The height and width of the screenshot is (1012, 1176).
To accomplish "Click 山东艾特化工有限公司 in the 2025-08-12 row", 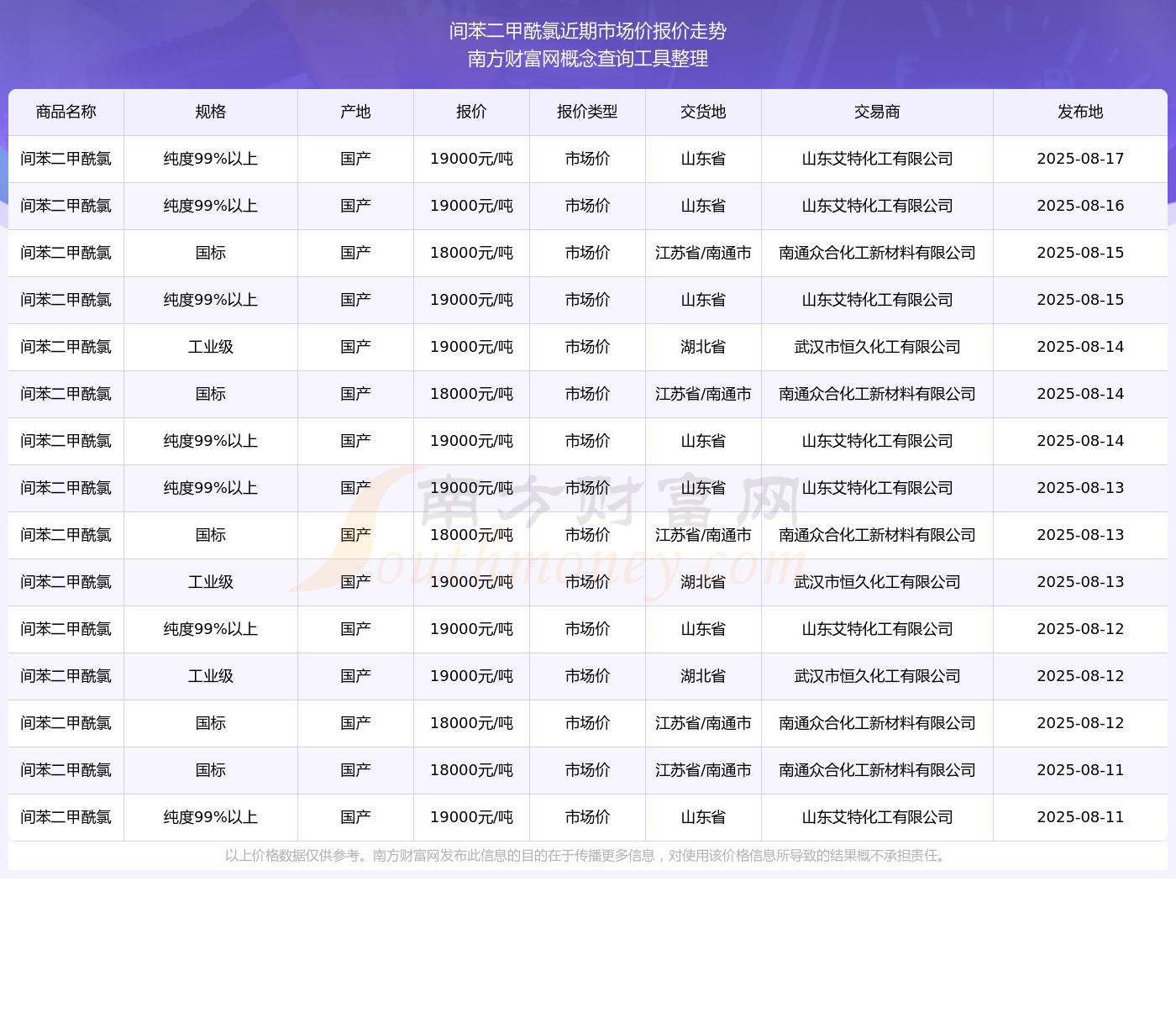I will (878, 629).
